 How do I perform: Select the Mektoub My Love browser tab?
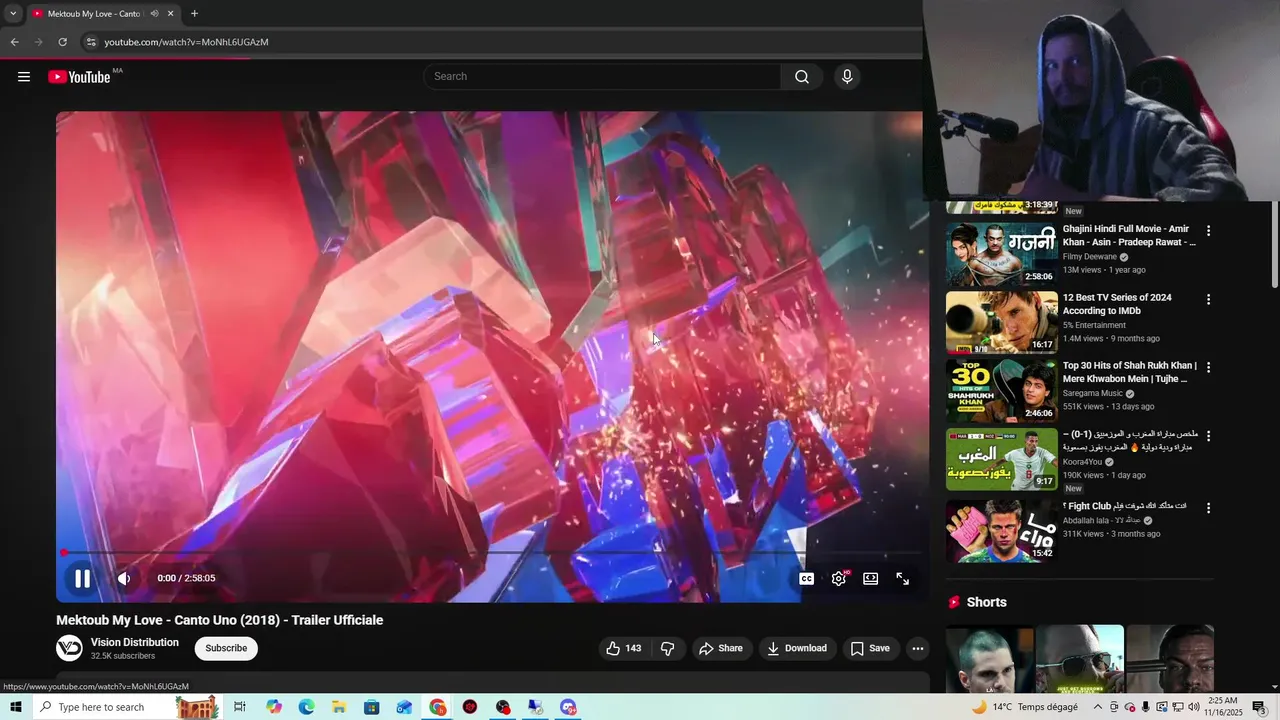pyautogui.click(x=103, y=14)
